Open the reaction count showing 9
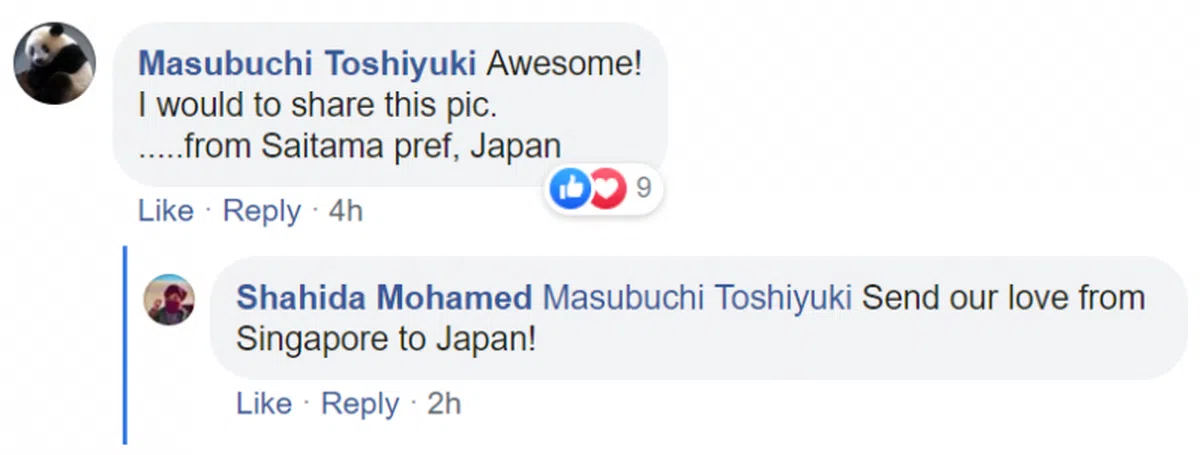The width and height of the screenshot is (1200, 455). tap(643, 188)
